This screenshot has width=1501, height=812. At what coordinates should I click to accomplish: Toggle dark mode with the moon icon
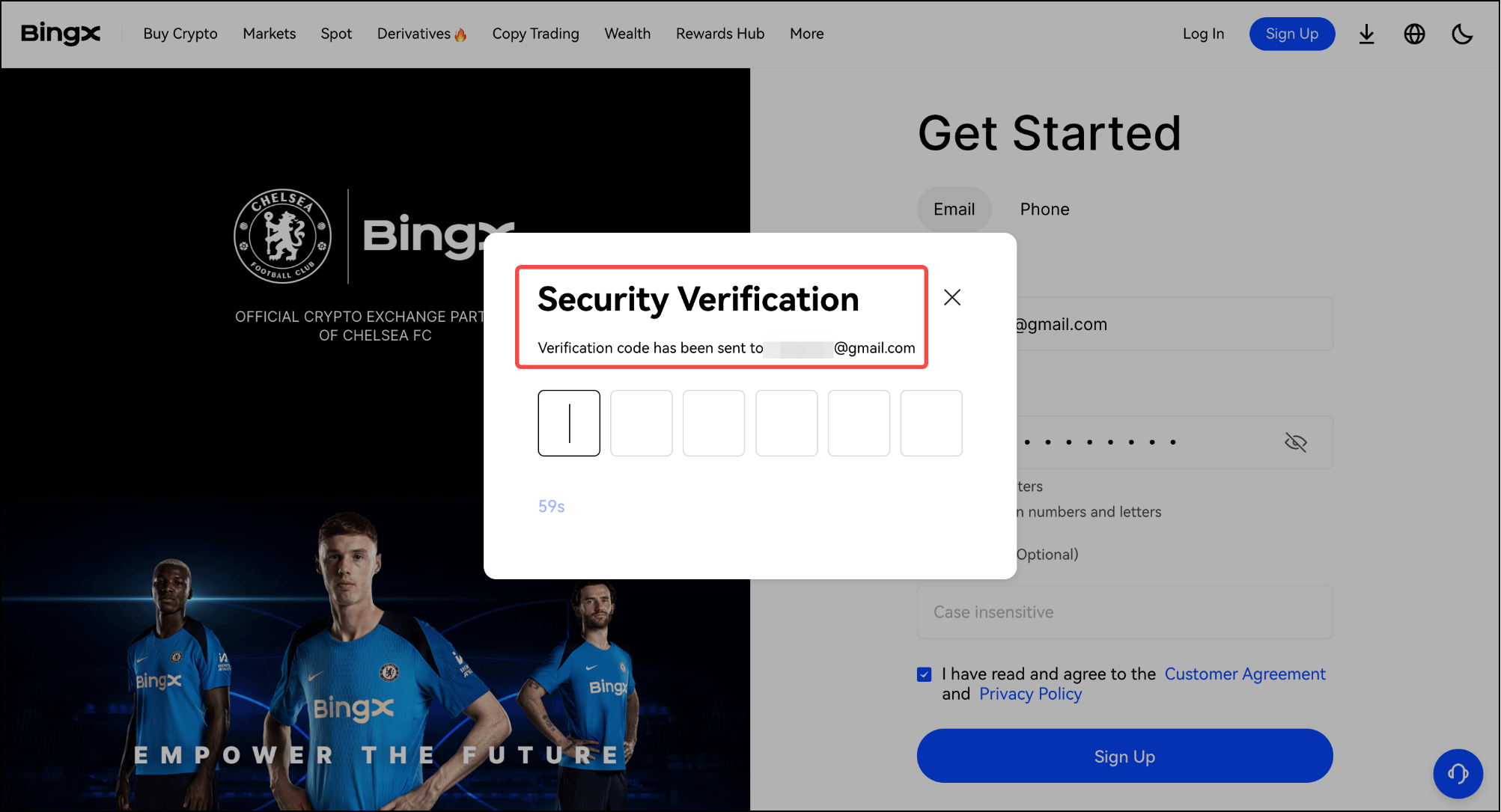pyautogui.click(x=1462, y=34)
